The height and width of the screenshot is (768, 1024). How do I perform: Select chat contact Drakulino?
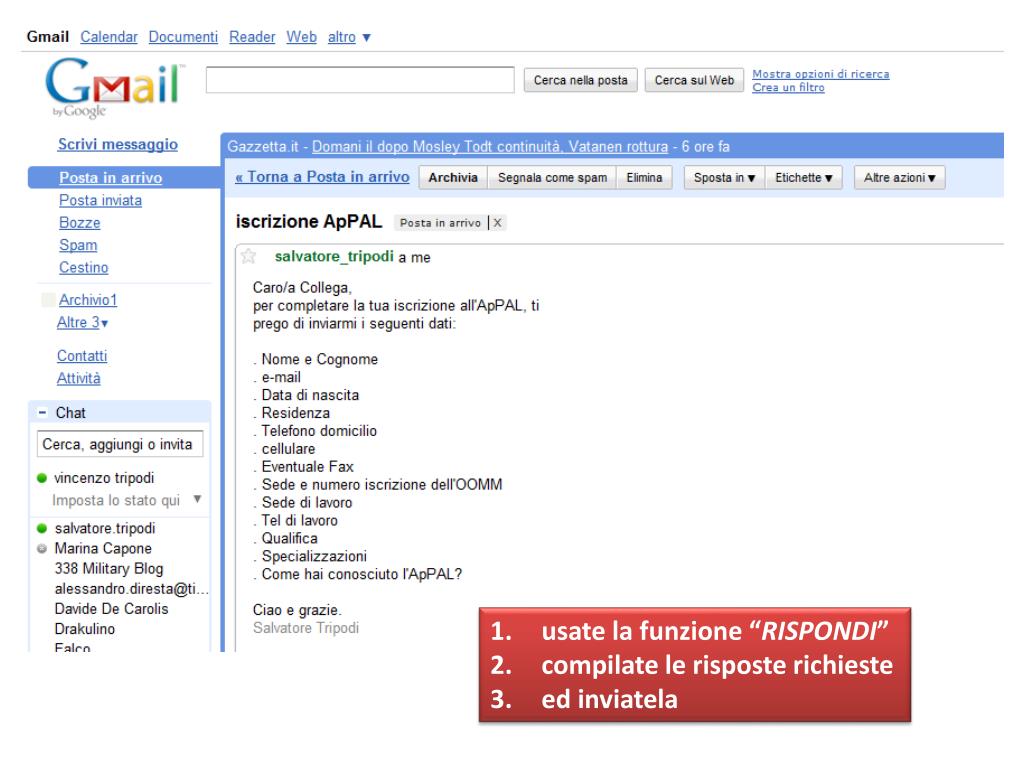[85, 629]
